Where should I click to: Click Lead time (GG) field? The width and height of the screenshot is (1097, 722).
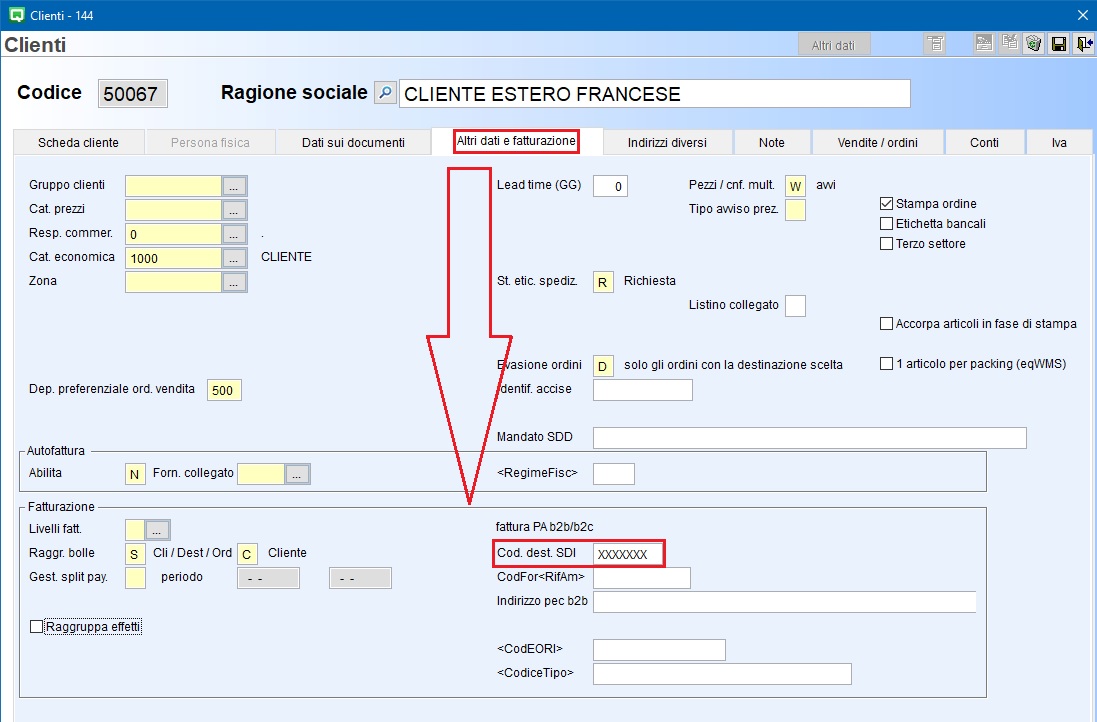point(610,186)
